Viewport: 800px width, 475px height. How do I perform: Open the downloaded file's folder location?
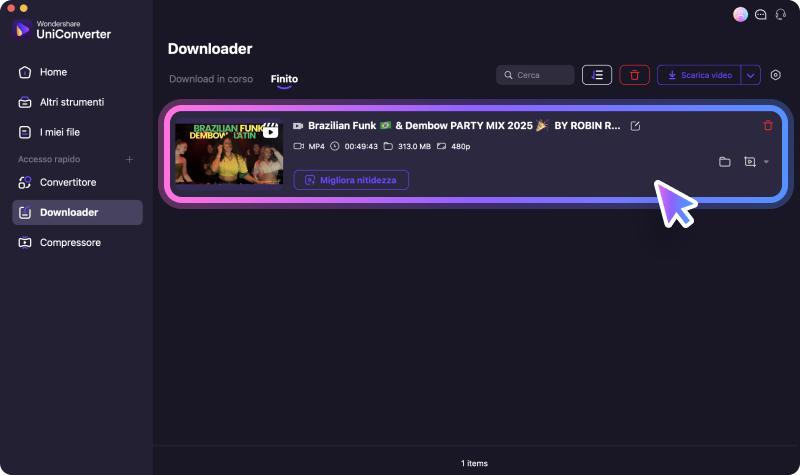tap(725, 162)
